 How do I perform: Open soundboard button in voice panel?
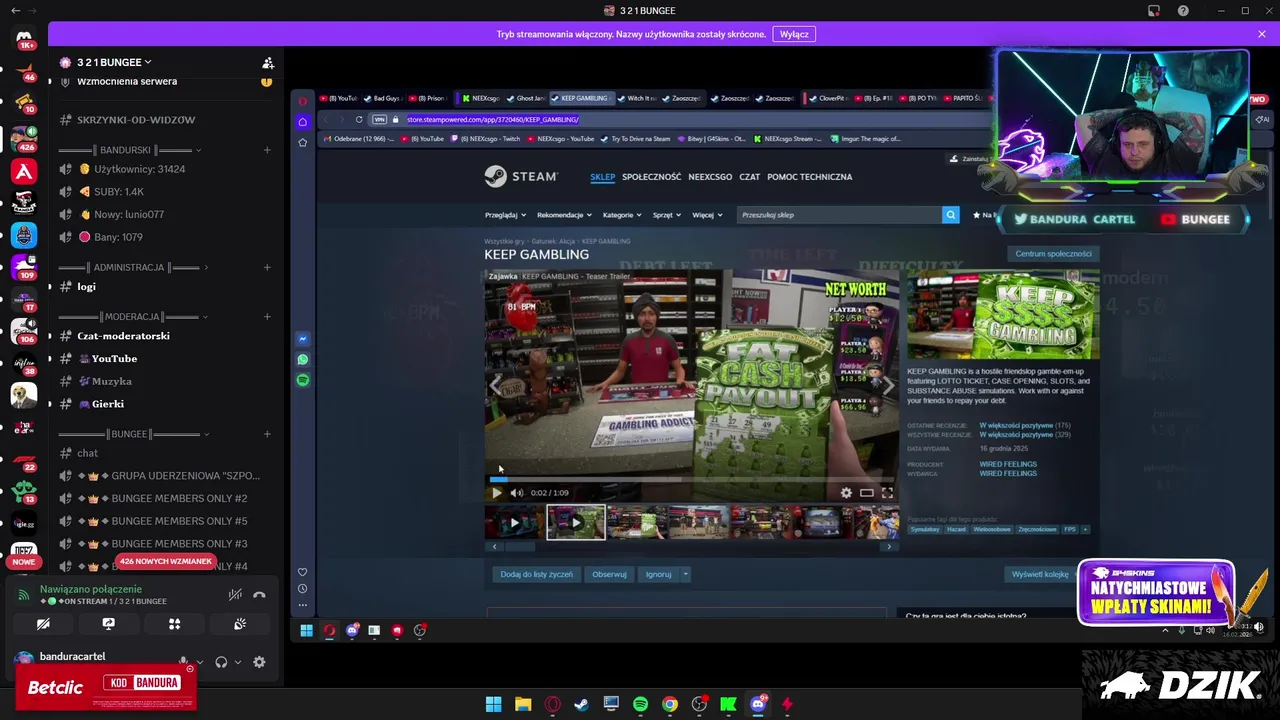240,624
